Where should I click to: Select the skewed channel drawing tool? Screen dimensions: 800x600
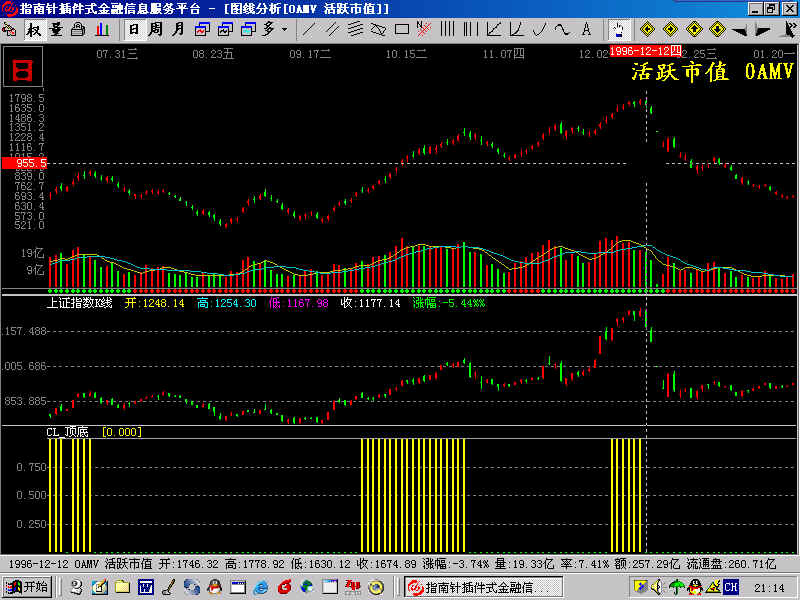point(378,30)
